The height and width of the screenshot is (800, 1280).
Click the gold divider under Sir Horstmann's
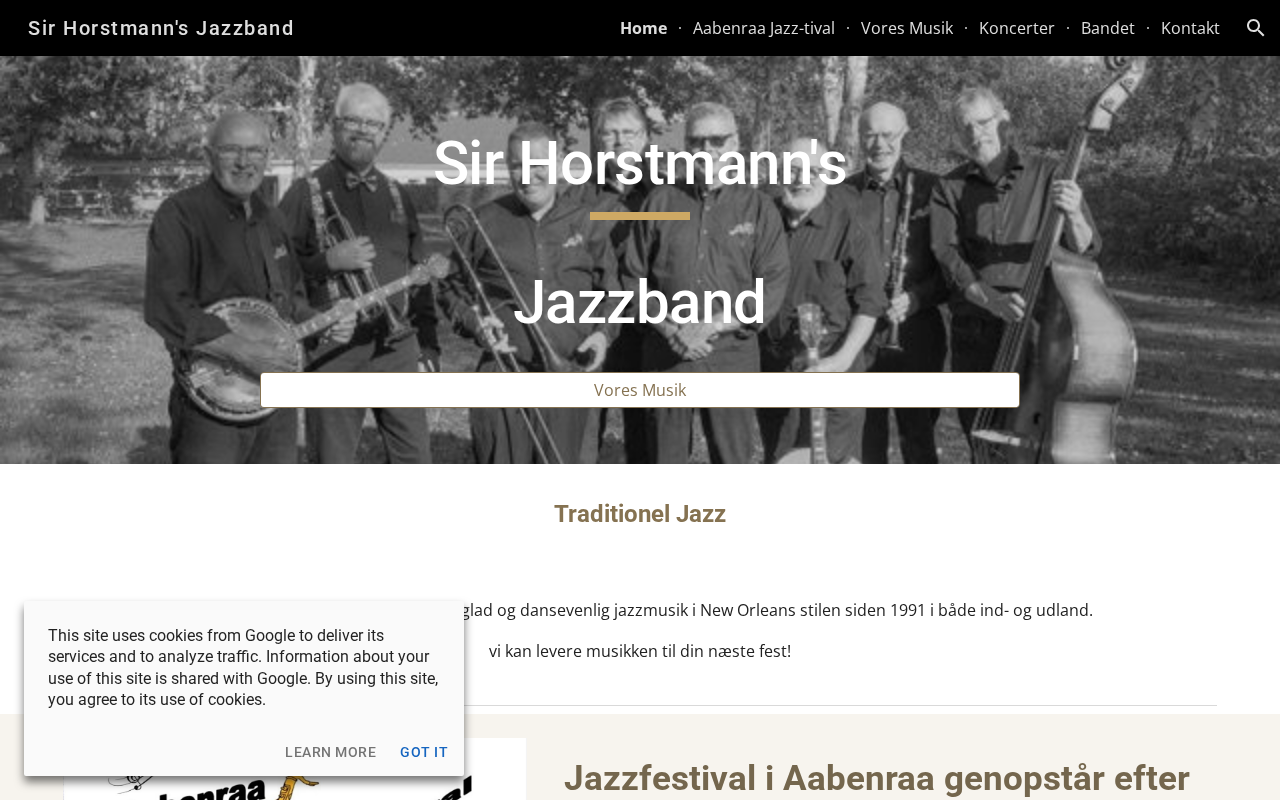(x=640, y=216)
